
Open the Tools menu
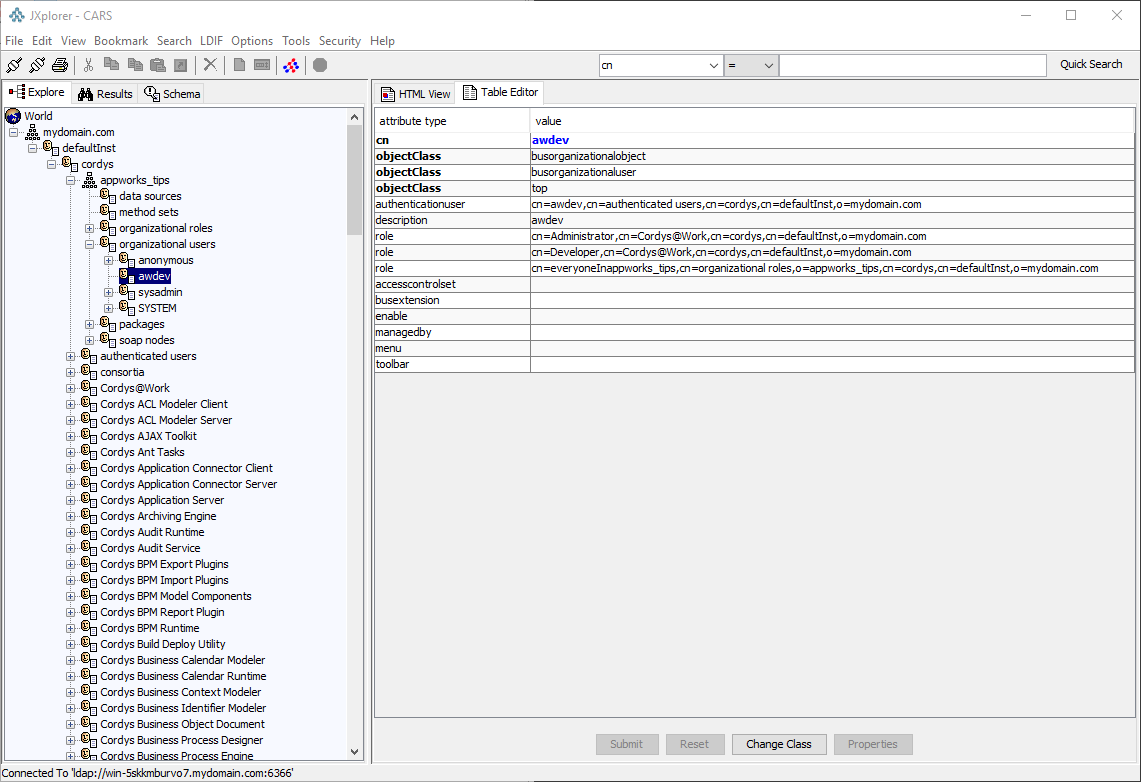pos(296,41)
